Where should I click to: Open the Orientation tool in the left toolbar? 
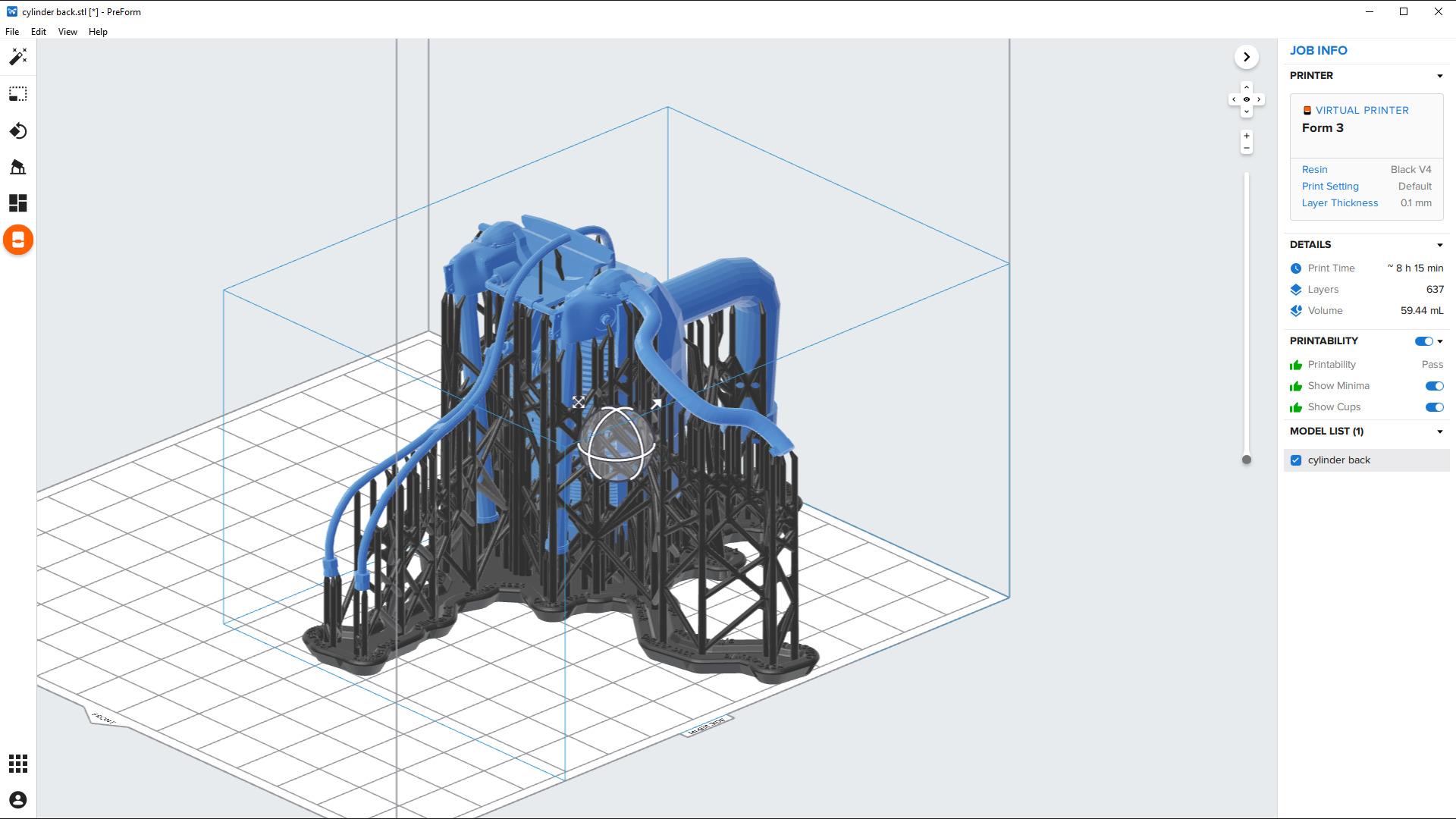point(18,131)
